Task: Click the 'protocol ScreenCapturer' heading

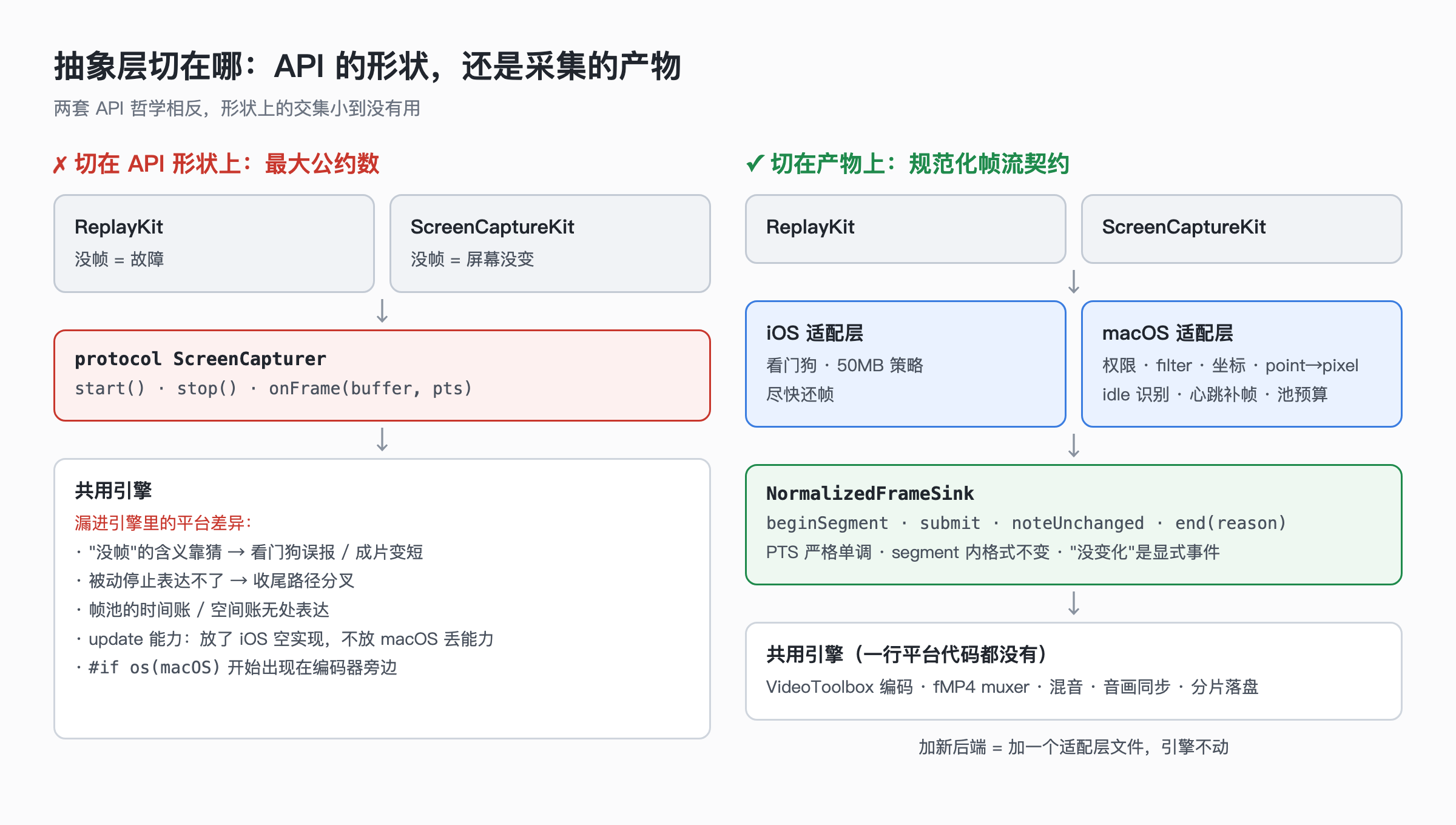Action: tap(200, 359)
